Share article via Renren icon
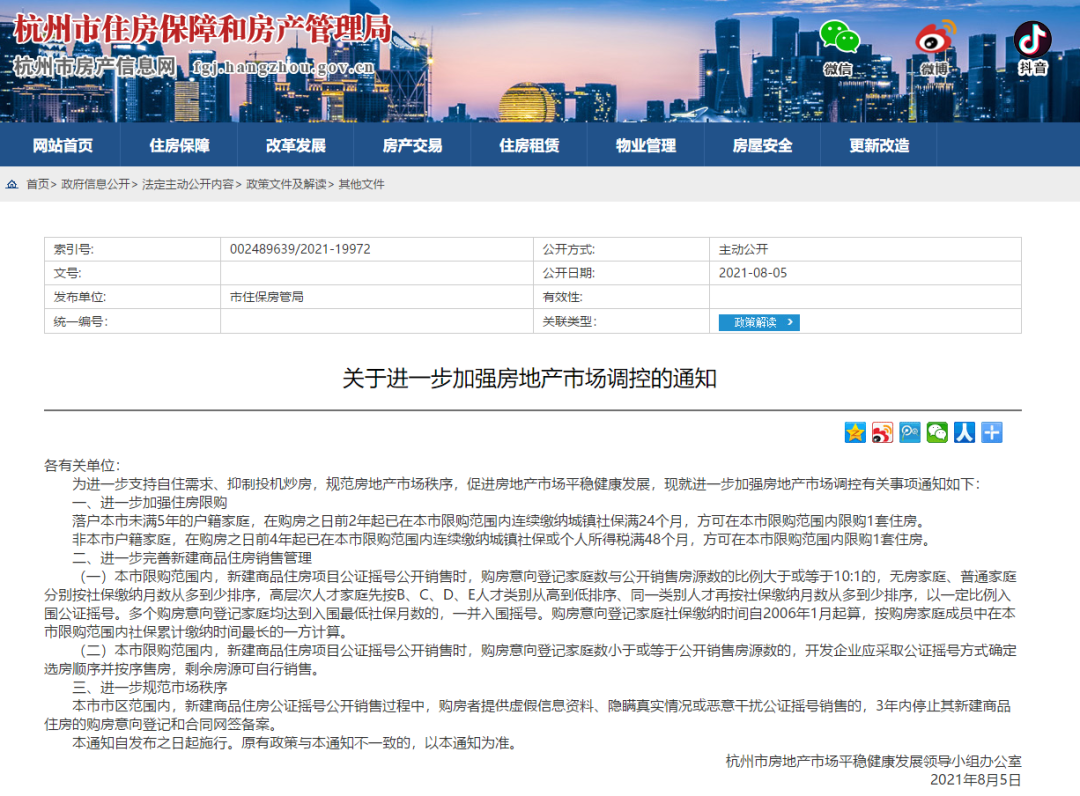1080x796 pixels. 964,432
